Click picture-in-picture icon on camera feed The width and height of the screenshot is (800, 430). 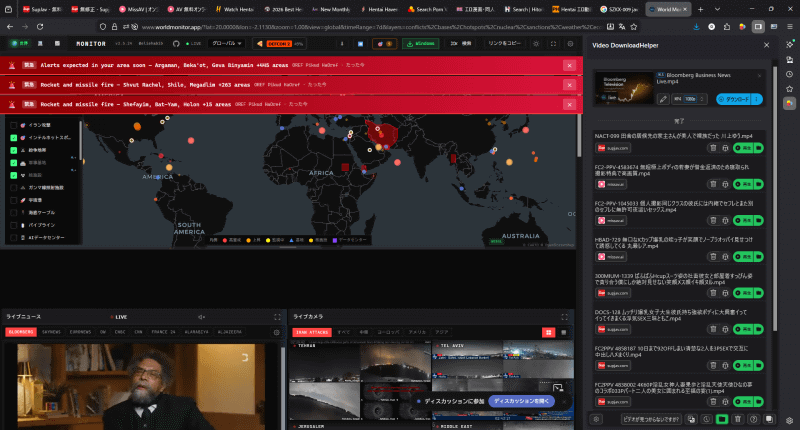pos(558,388)
